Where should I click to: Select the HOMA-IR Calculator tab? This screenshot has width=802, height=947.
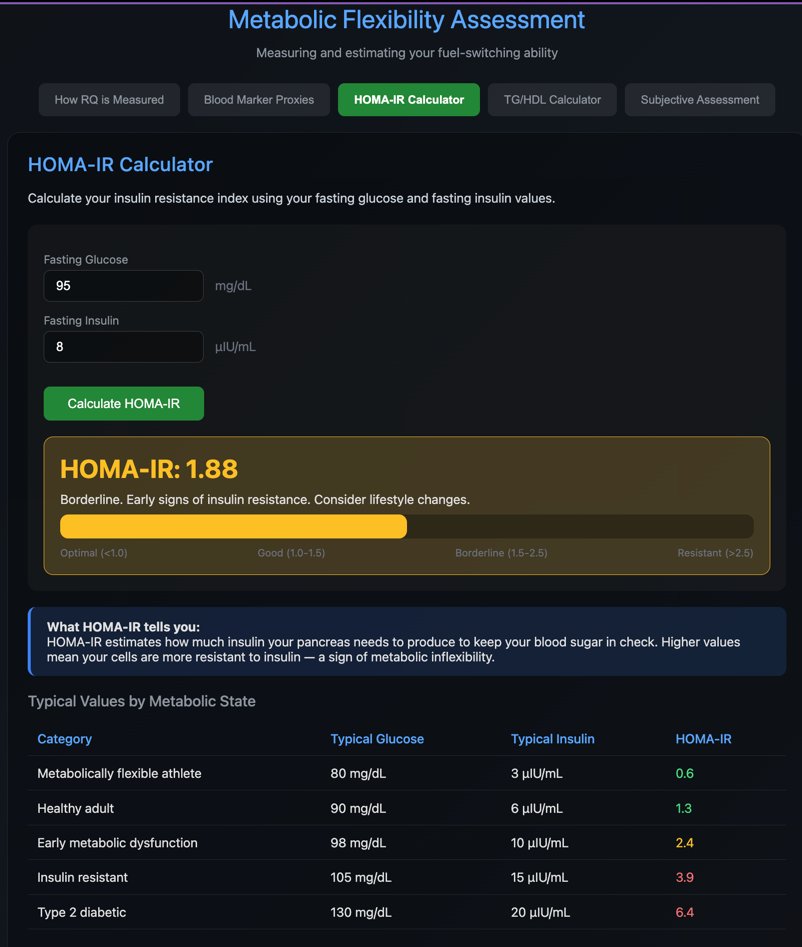point(409,100)
